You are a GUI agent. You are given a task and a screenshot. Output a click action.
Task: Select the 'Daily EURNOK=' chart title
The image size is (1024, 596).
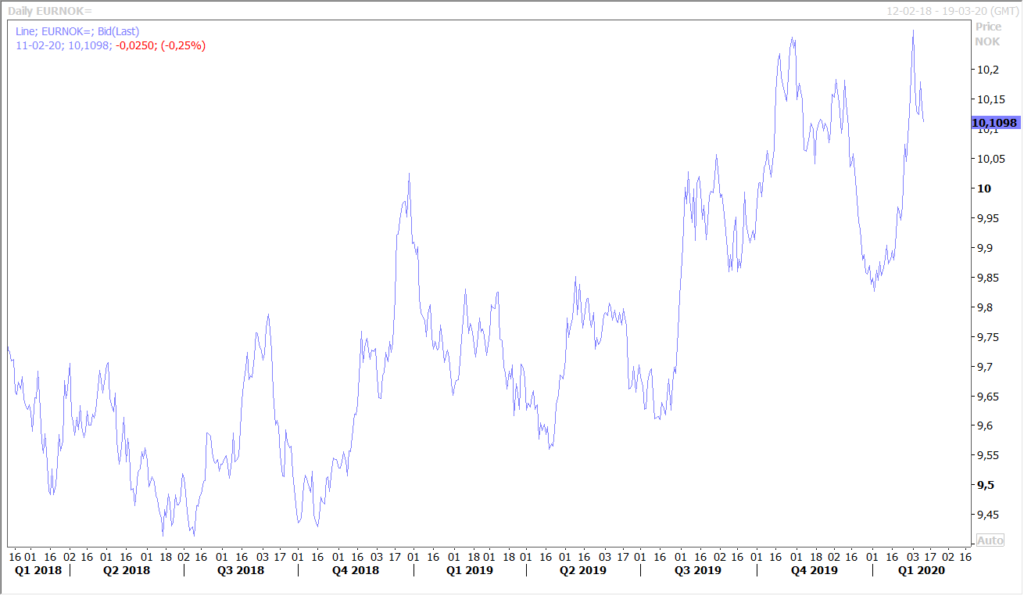[50, 11]
